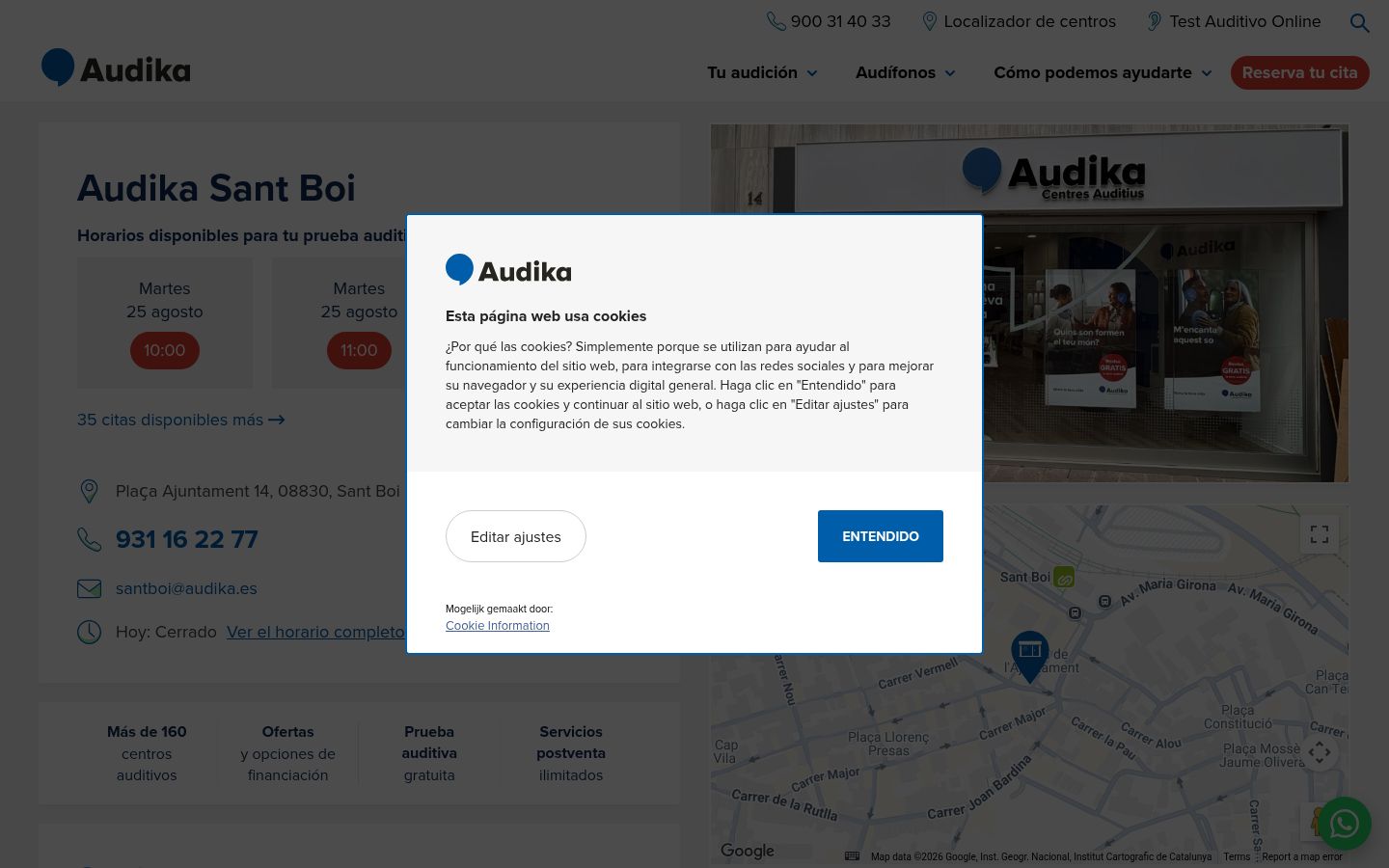Click the location pin for Localizador de centros
The width and height of the screenshot is (1389, 868).
click(929, 21)
